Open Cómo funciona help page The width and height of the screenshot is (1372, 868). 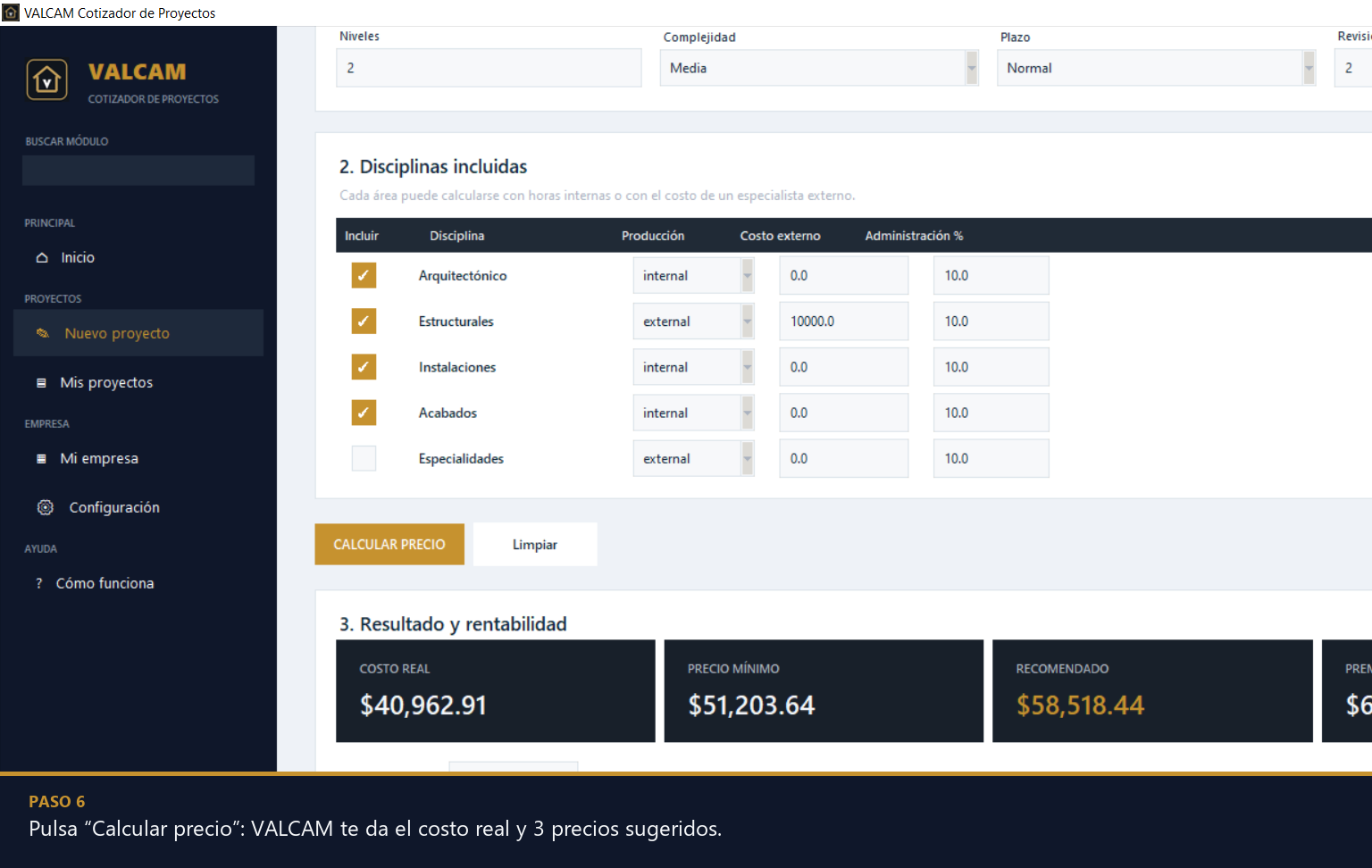(x=138, y=583)
